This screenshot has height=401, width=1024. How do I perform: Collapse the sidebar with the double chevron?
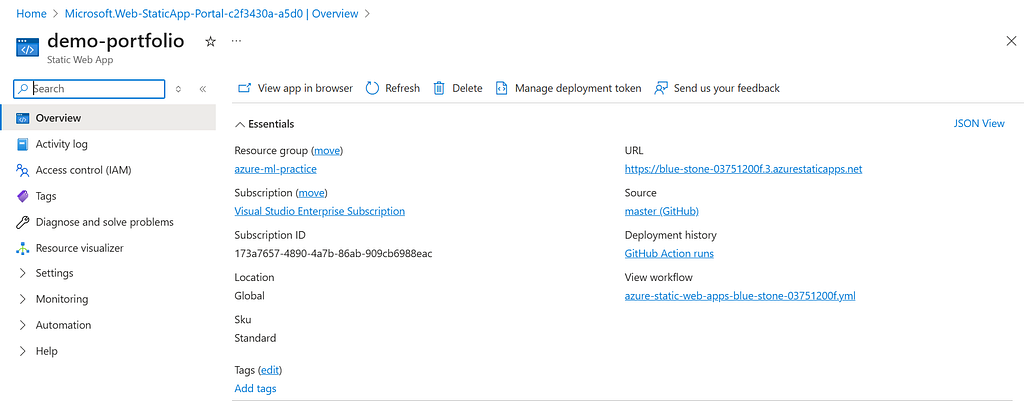202,89
